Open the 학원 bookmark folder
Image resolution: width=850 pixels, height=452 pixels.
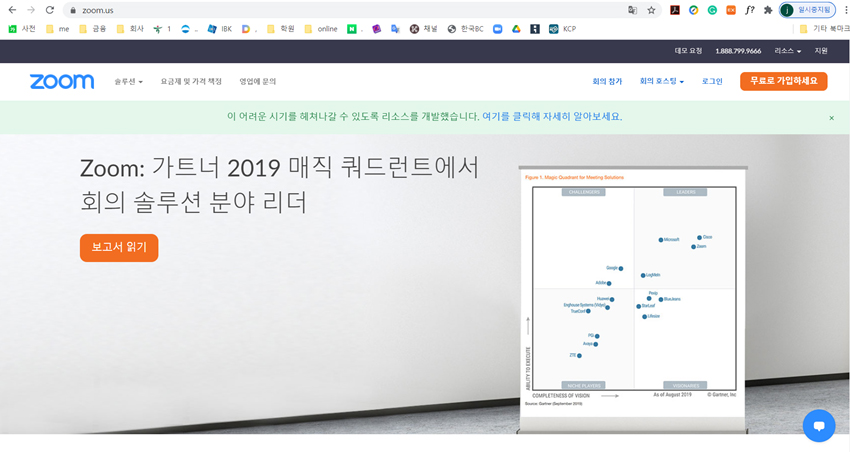(281, 29)
